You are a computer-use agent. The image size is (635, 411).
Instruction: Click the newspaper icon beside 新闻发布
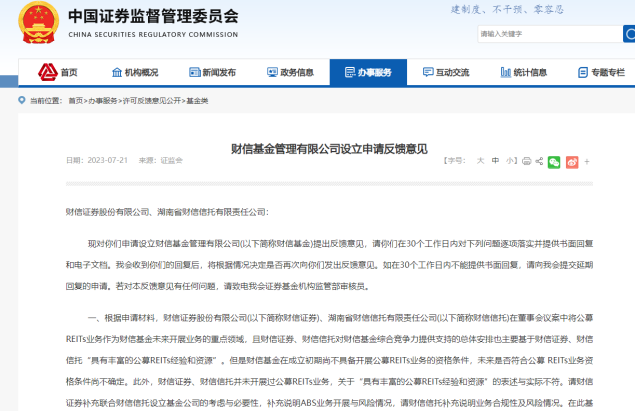[195, 72]
